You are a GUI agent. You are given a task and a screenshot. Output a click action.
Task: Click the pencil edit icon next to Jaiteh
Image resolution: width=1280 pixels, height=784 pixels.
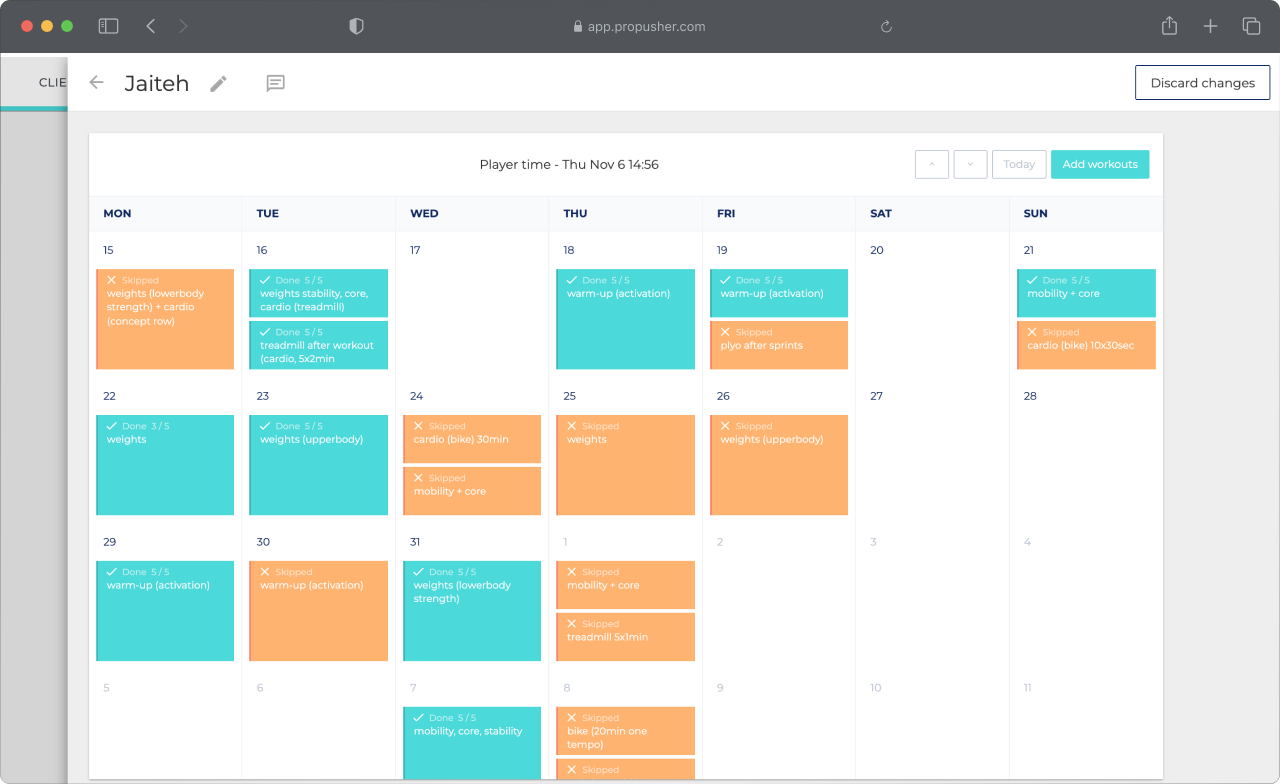[218, 84]
